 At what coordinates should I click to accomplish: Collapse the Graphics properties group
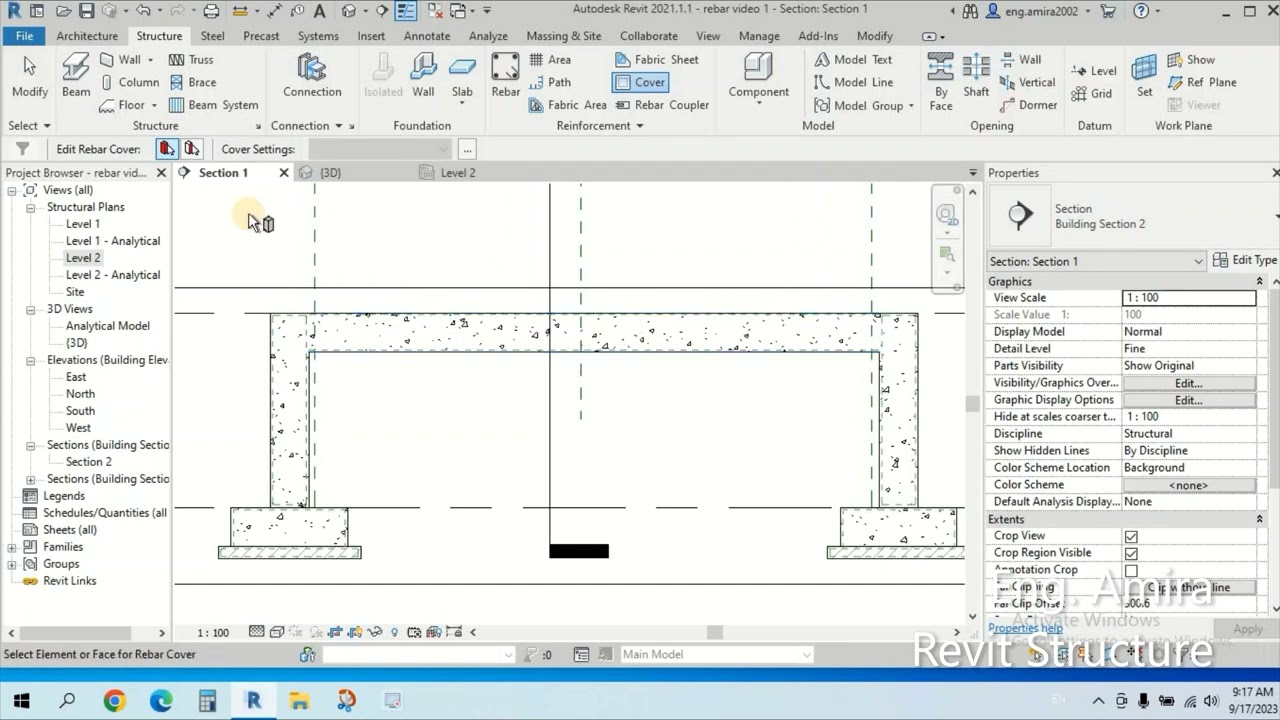pyautogui.click(x=1260, y=282)
